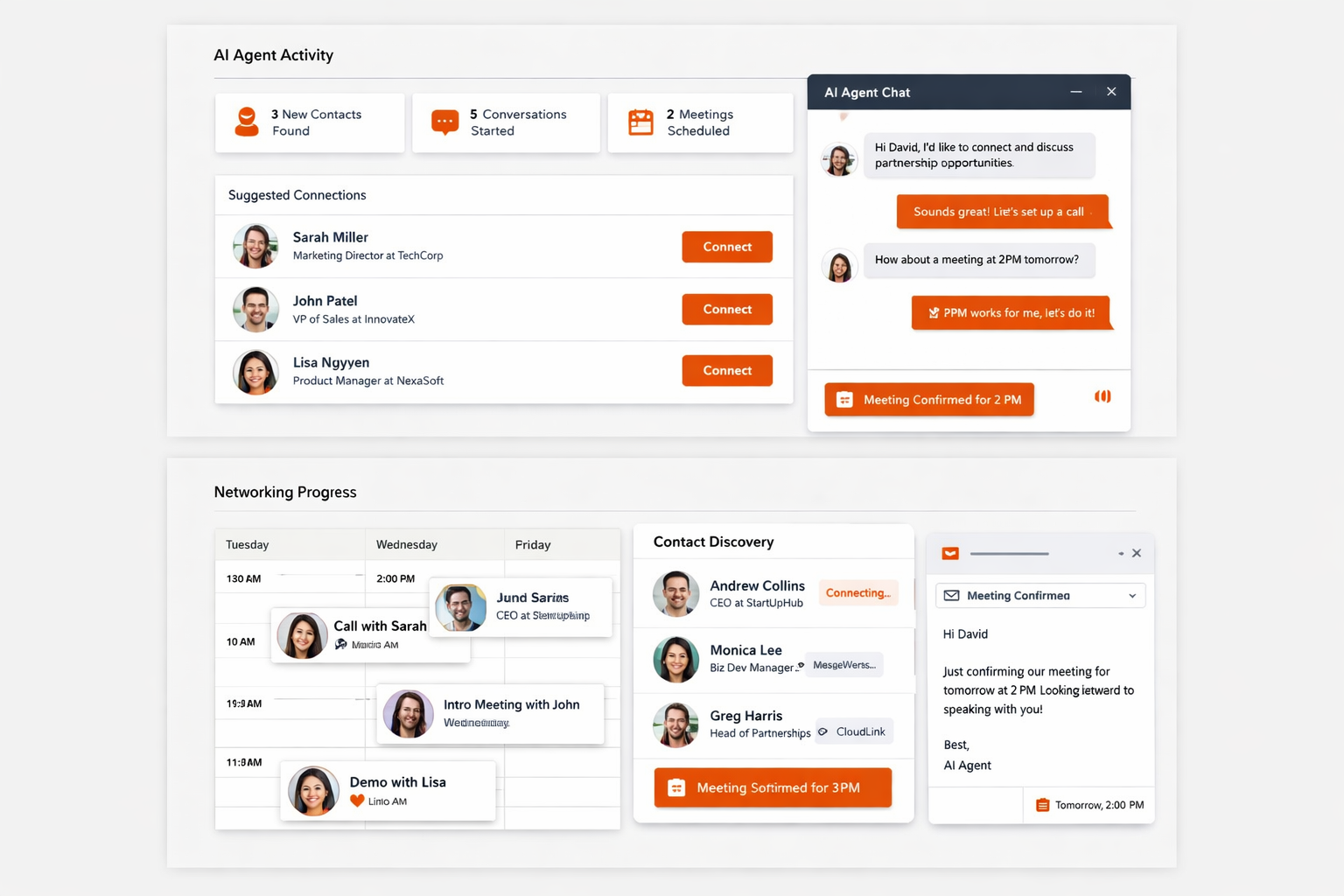Select the Tuesday column header

[x=248, y=544]
